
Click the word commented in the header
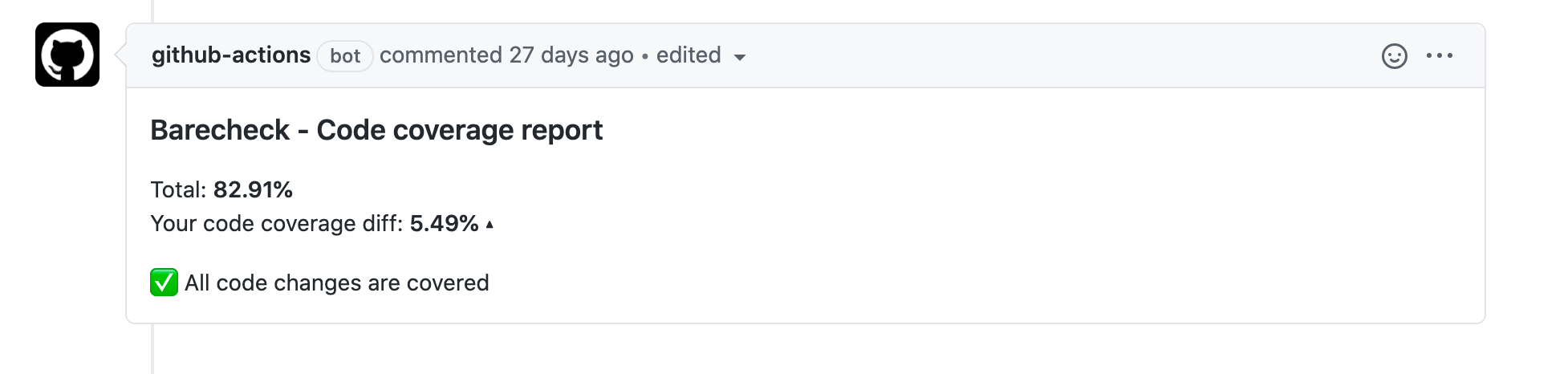[x=441, y=55]
